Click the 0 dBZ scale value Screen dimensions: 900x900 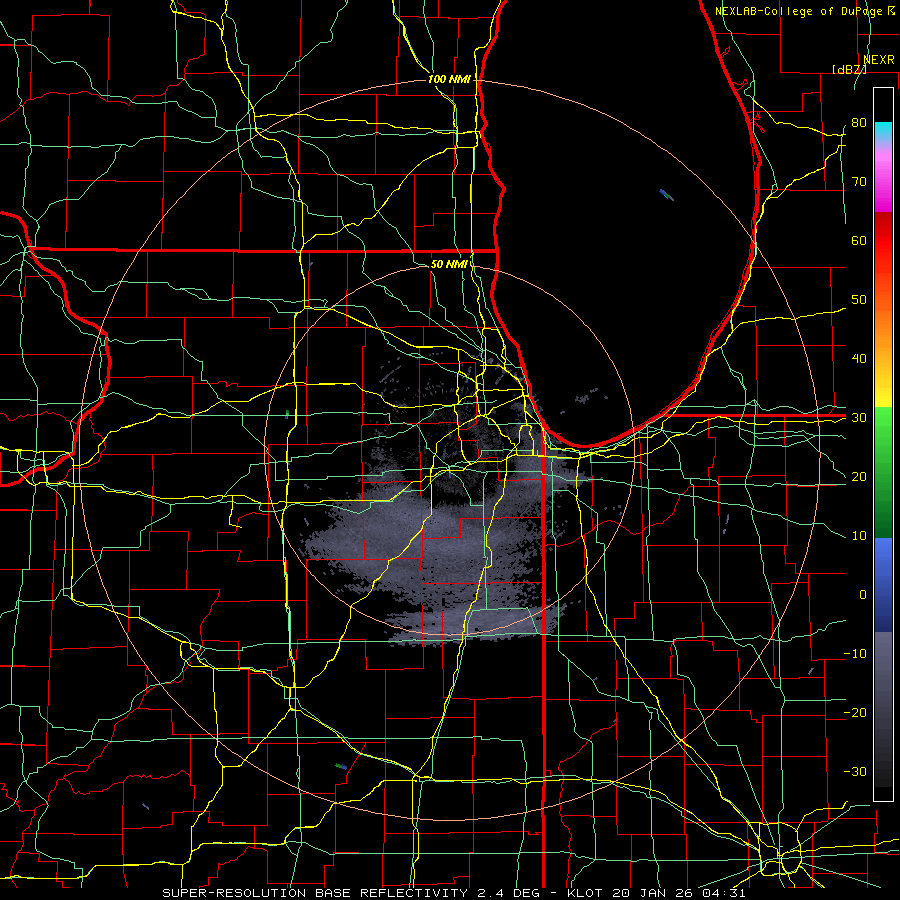863,595
